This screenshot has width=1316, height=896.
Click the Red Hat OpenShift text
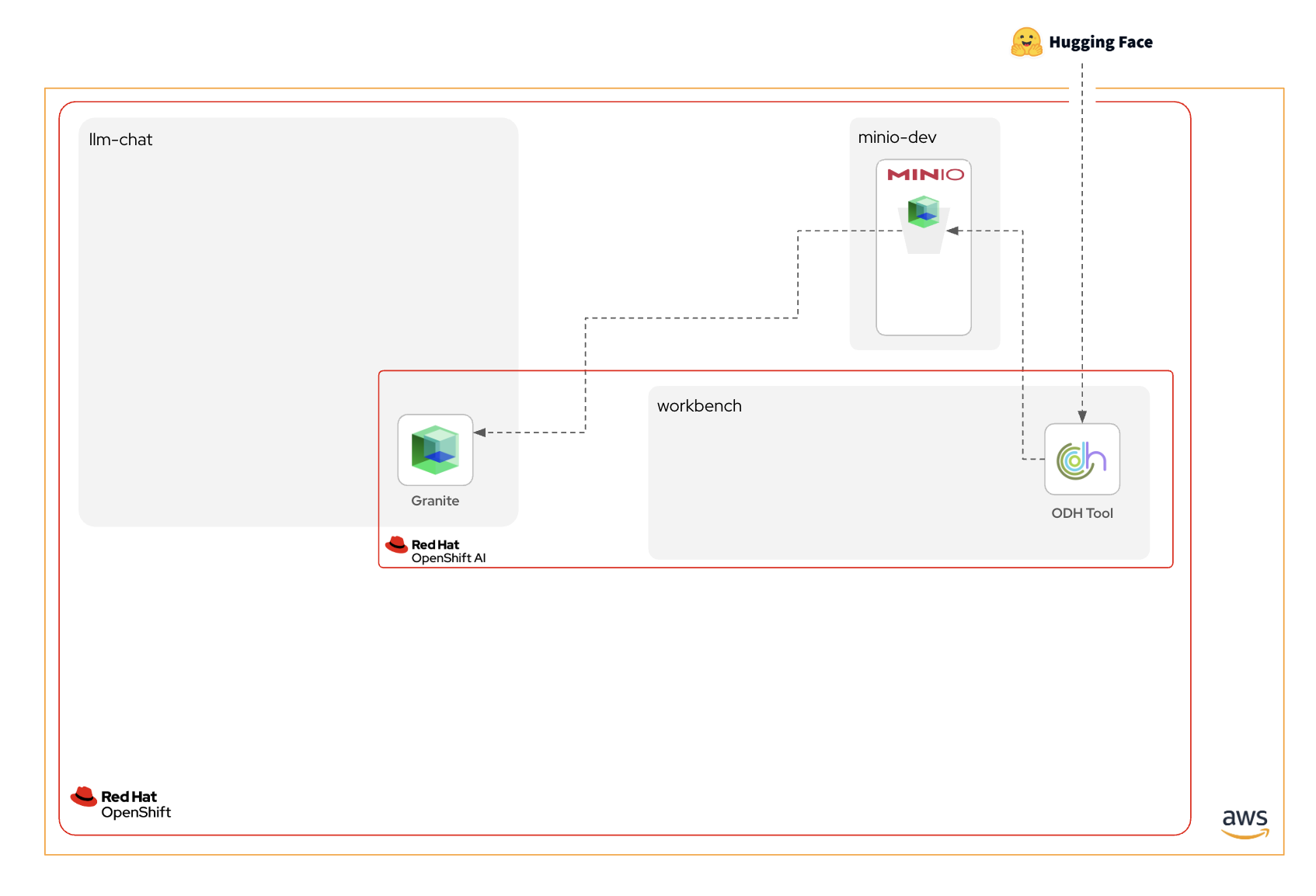[x=136, y=804]
